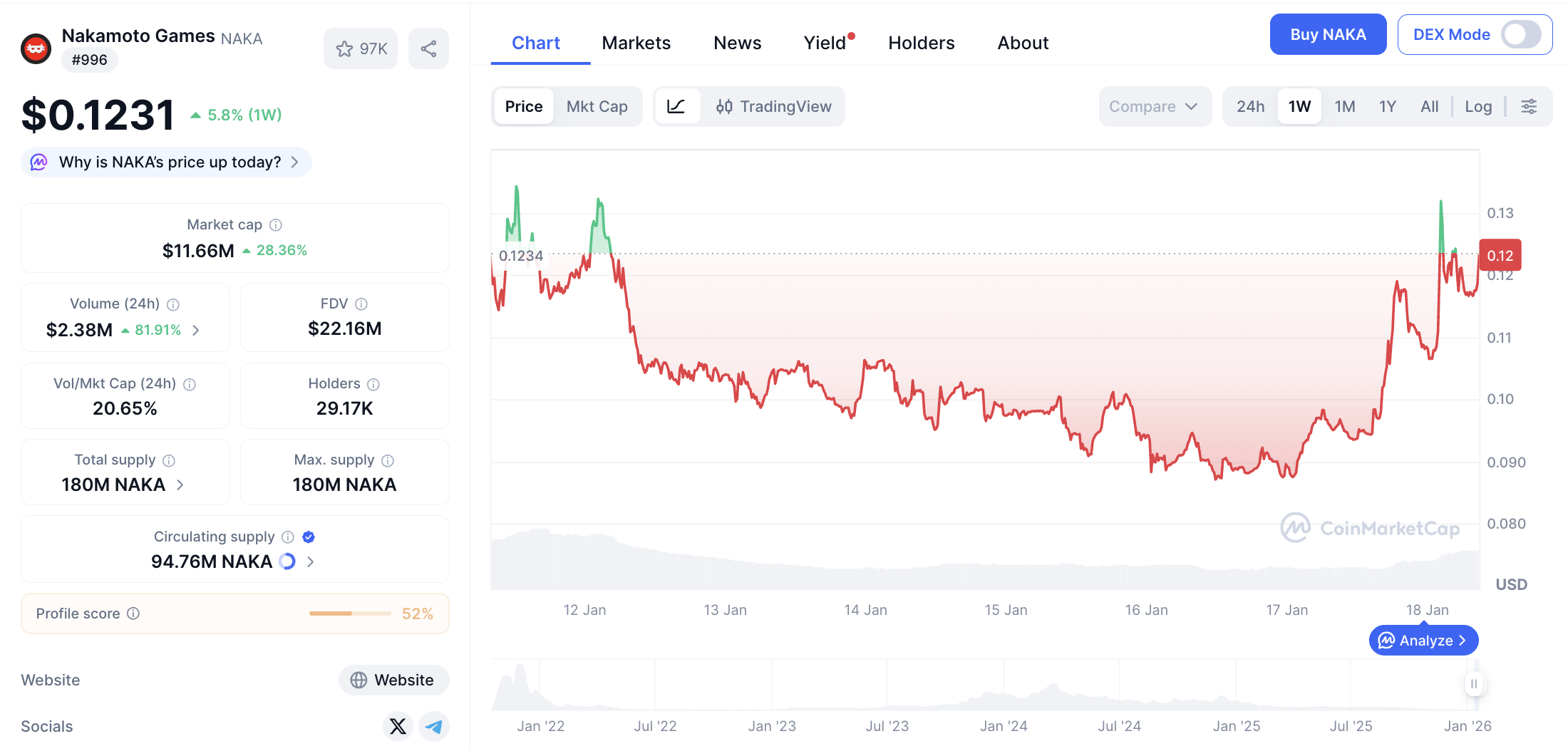
Task: Expand Circulating supply details chevron
Action: click(x=311, y=561)
